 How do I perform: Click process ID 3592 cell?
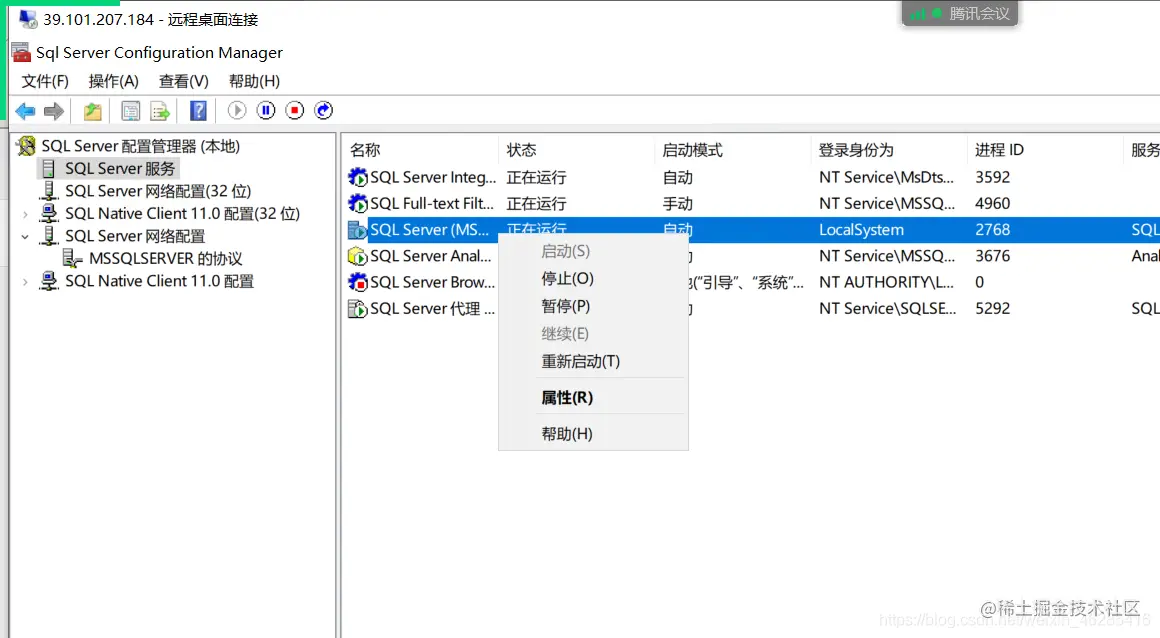point(992,177)
